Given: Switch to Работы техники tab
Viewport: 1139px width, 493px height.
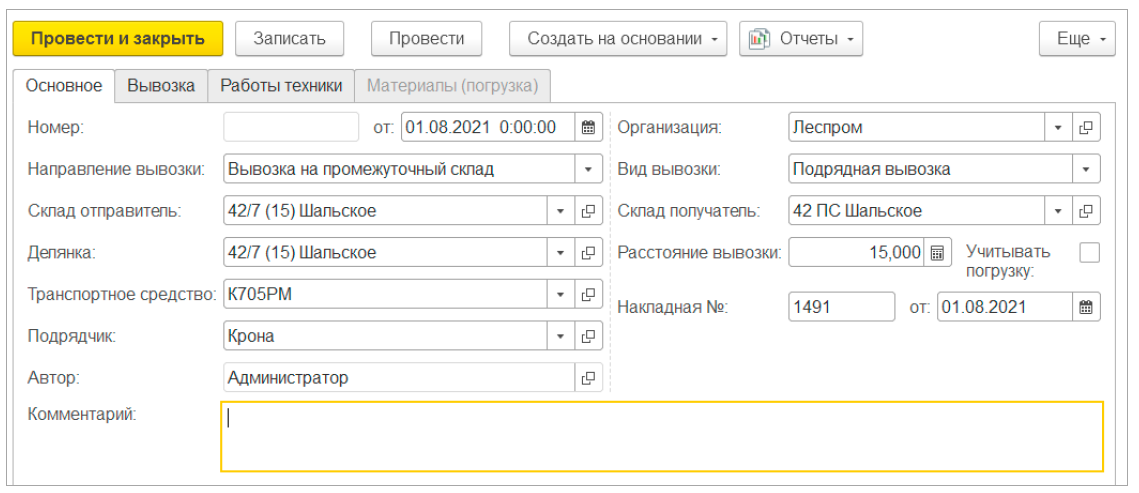Looking at the screenshot, I should click(281, 86).
